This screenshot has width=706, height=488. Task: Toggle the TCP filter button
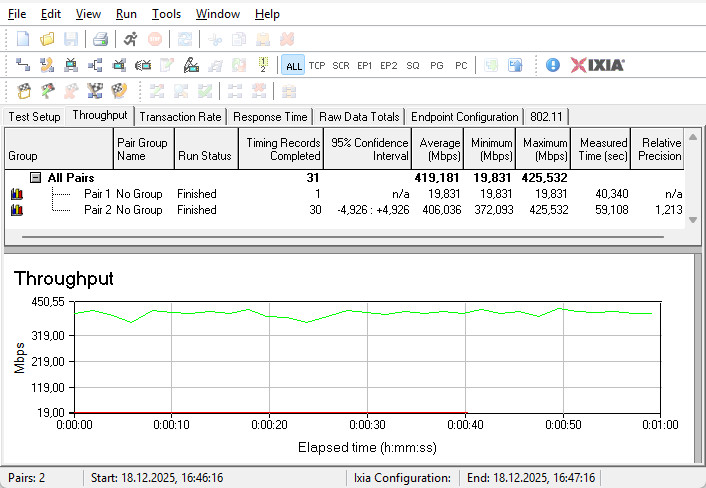tap(317, 65)
